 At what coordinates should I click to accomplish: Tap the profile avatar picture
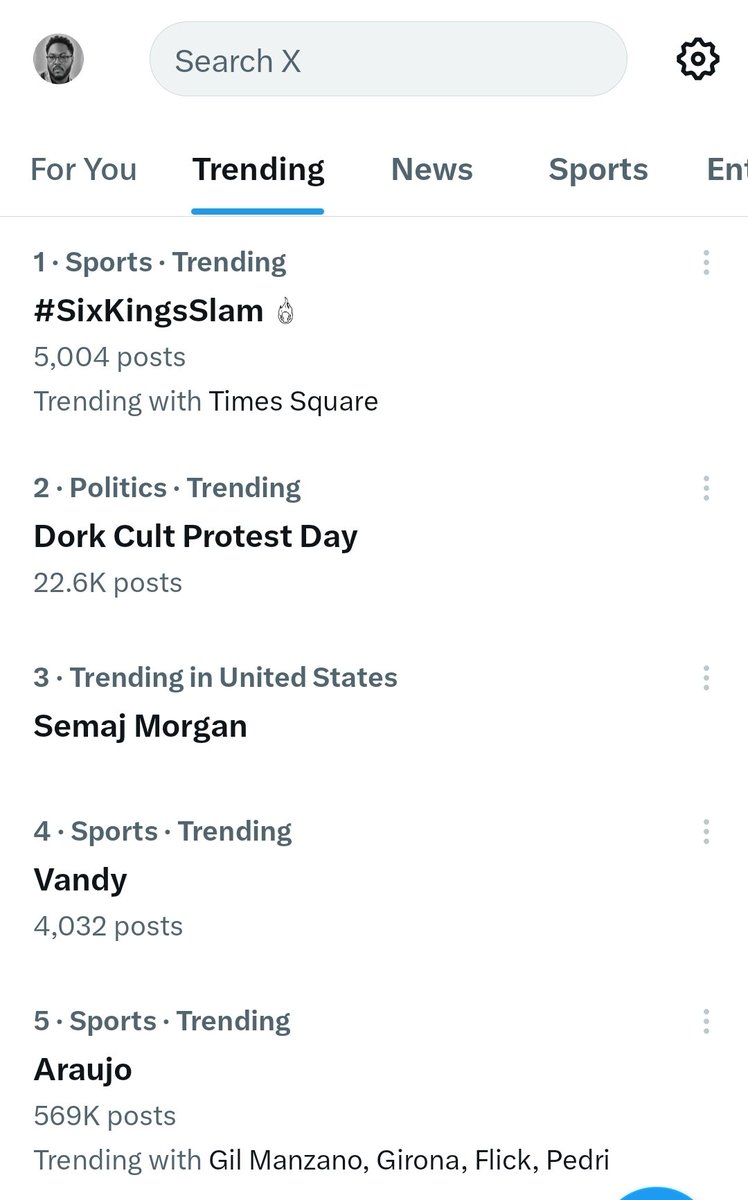pos(59,59)
